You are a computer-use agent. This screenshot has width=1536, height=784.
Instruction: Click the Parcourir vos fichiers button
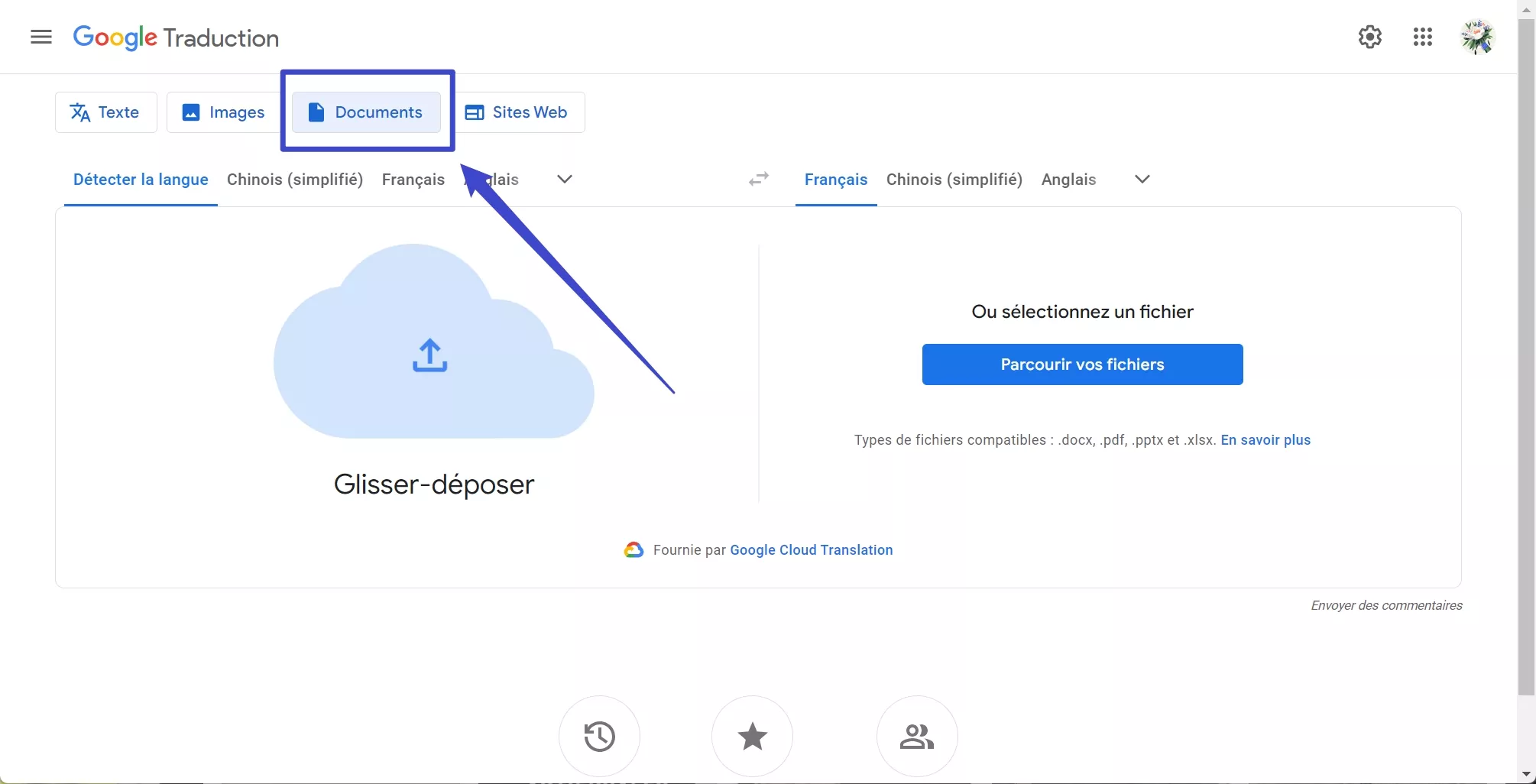(x=1082, y=364)
